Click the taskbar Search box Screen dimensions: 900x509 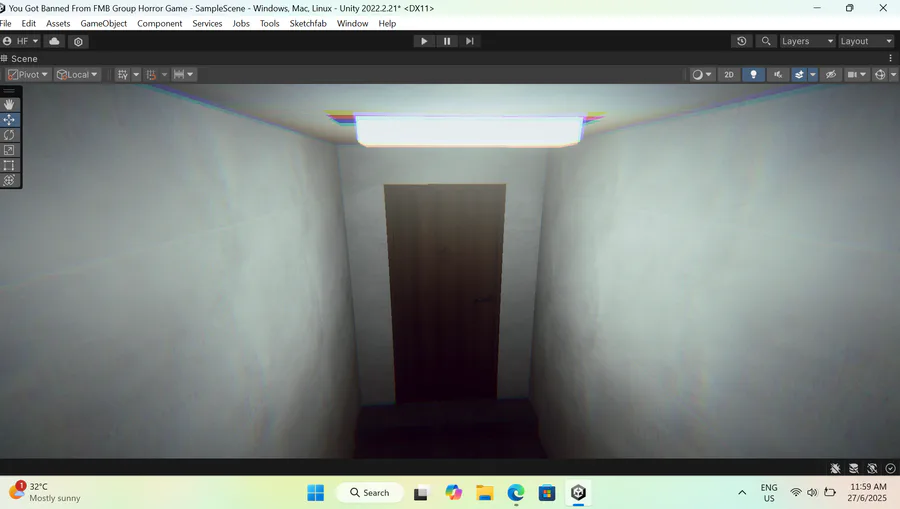point(370,492)
